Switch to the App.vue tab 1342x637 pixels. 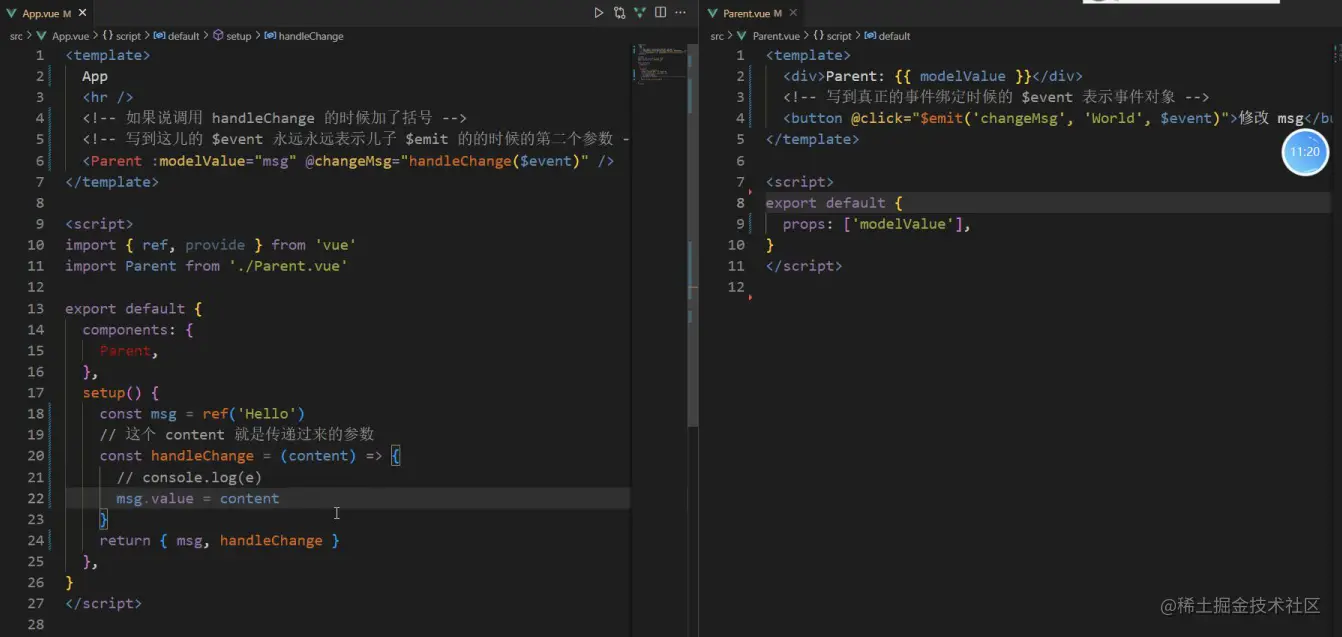[45, 14]
